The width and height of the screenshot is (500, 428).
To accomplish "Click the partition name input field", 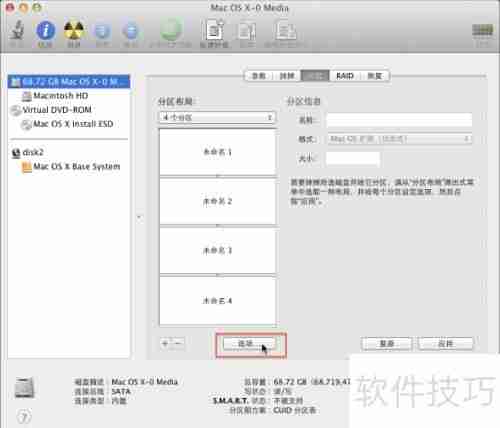I will (x=399, y=120).
